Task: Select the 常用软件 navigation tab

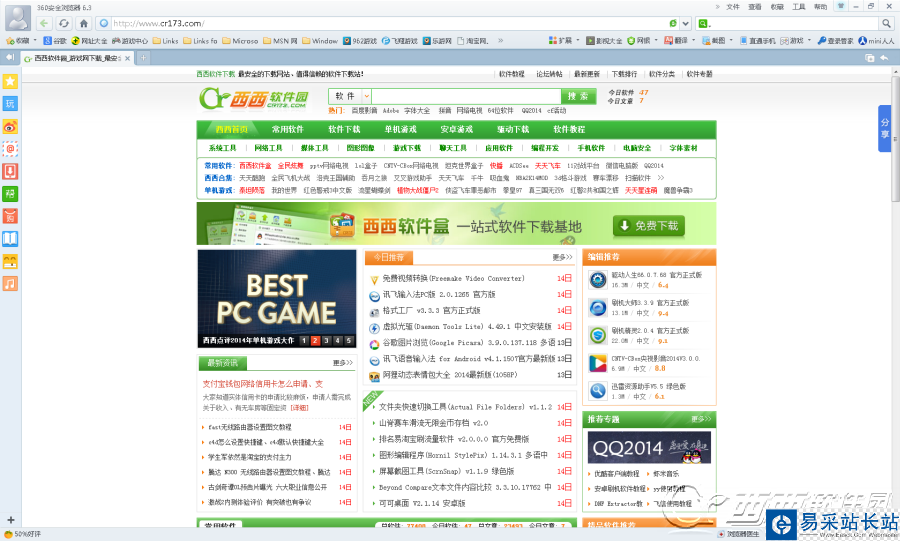Action: tap(288, 129)
